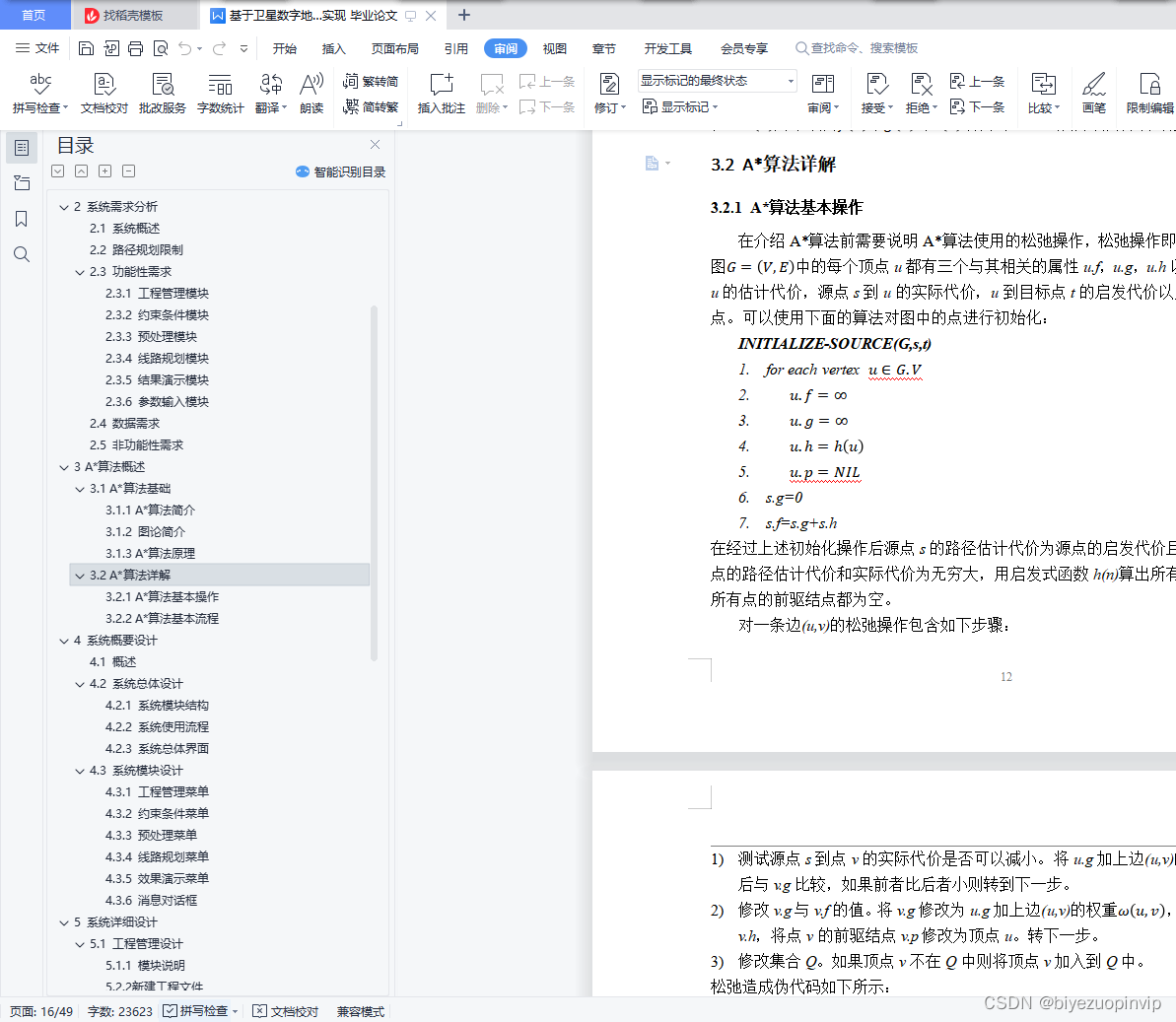Screen dimensions: 1176x1022
Task: Convert text with 简转繁
Action: [x=371, y=107]
